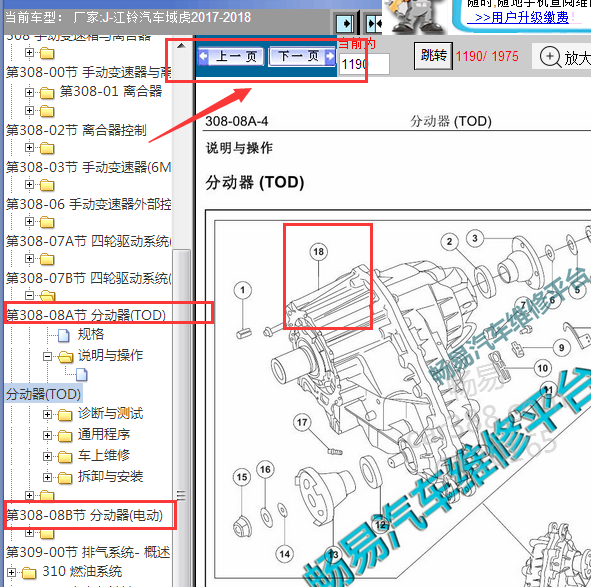Select tree item 第308-01 离合器

(x=111, y=91)
